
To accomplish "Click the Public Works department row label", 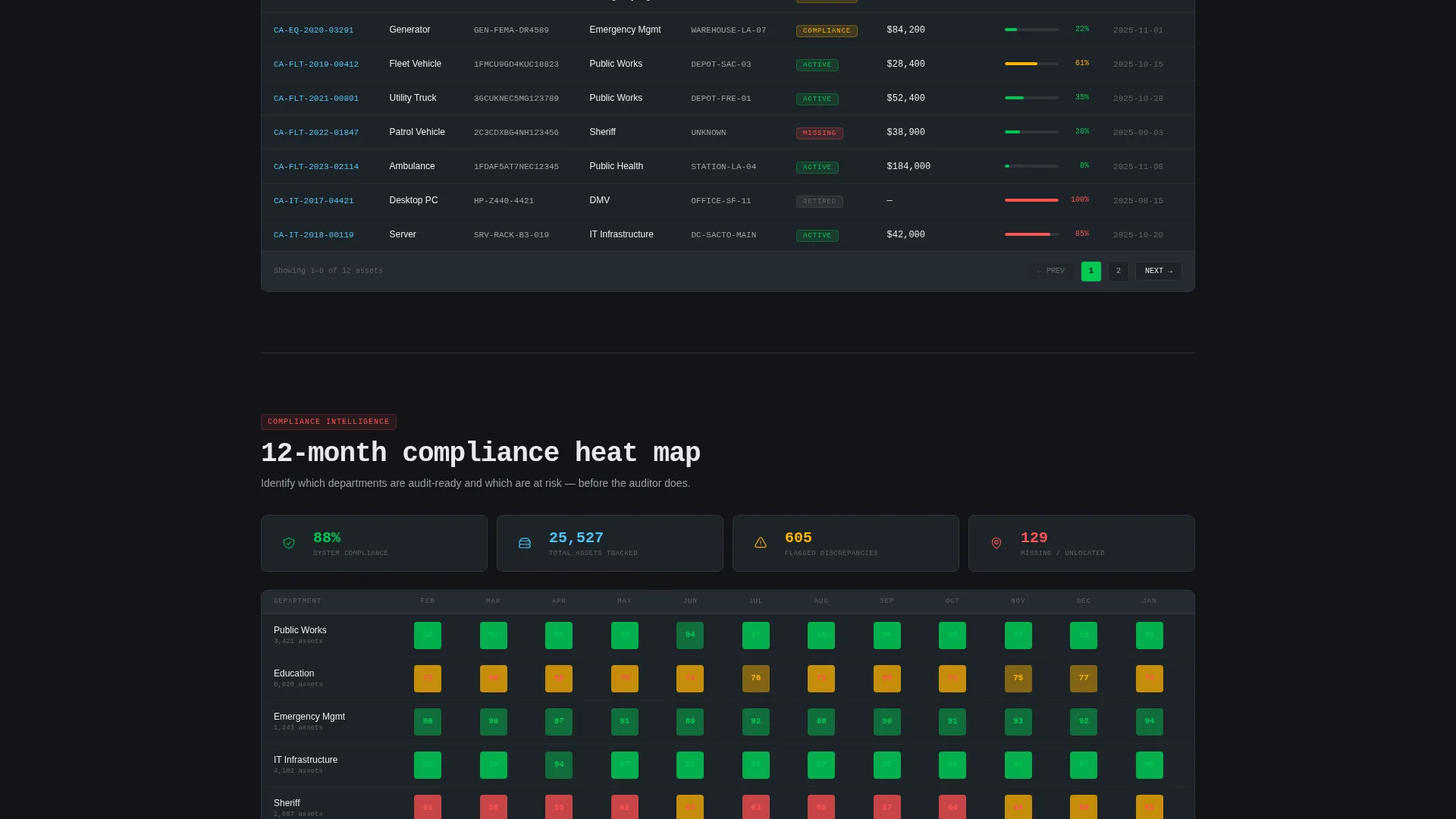I will pos(300,631).
